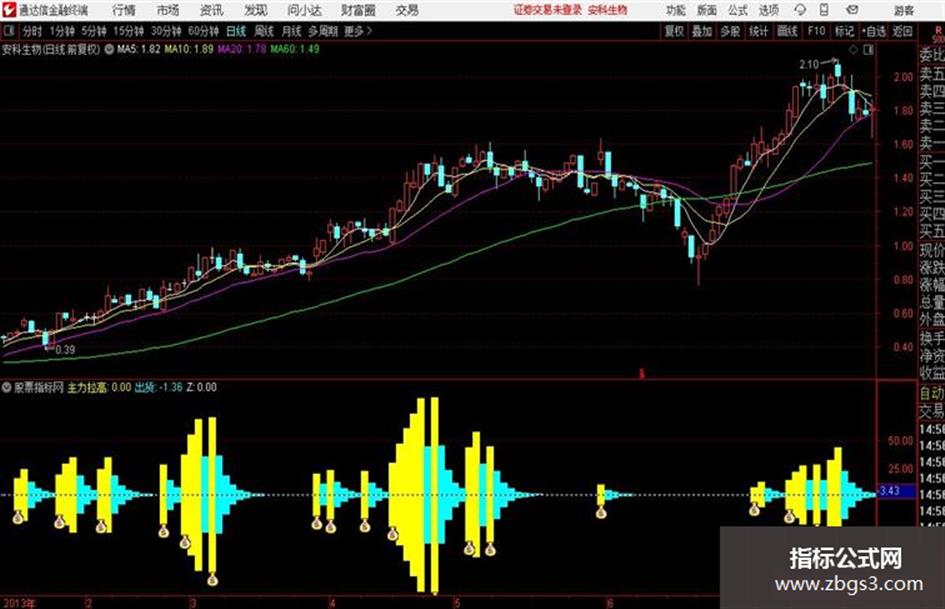Click the mobile phone icon

tap(824, 10)
